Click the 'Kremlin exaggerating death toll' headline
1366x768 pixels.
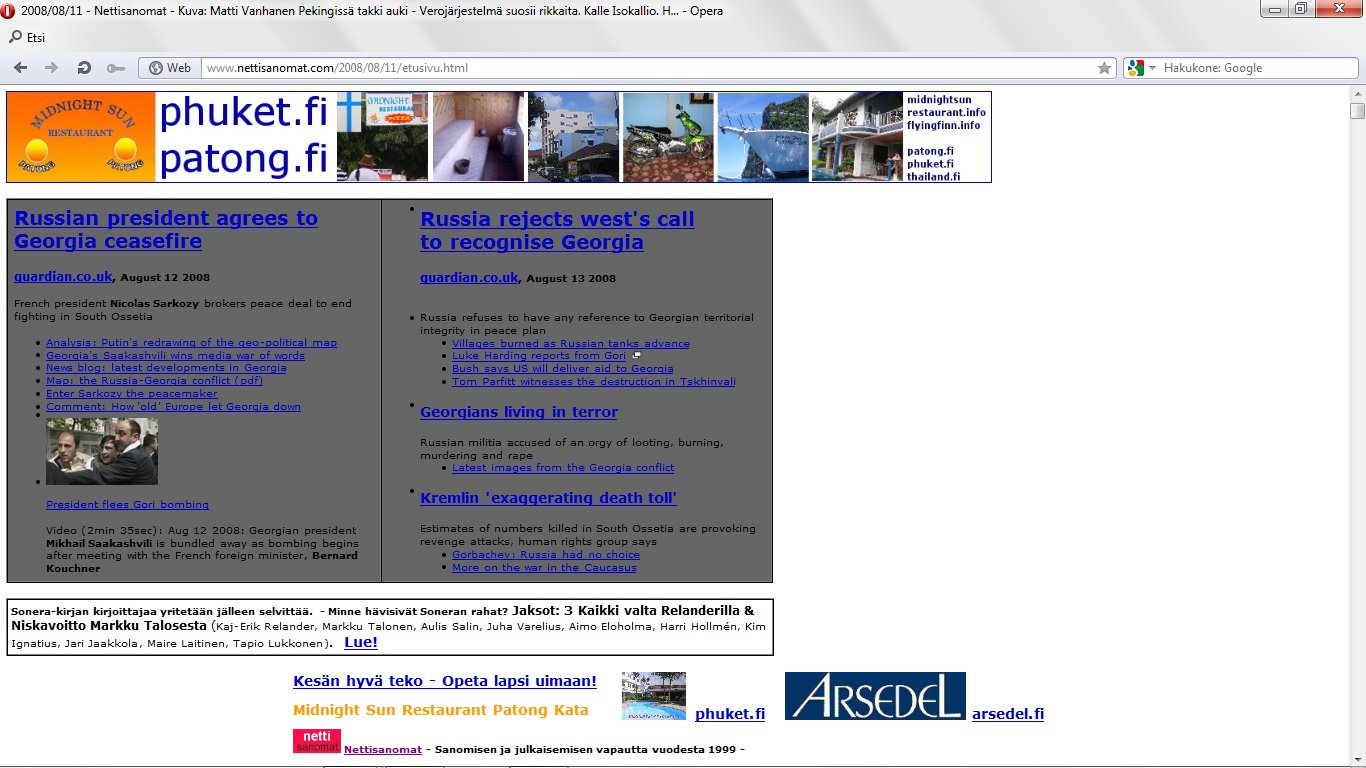(x=548, y=498)
